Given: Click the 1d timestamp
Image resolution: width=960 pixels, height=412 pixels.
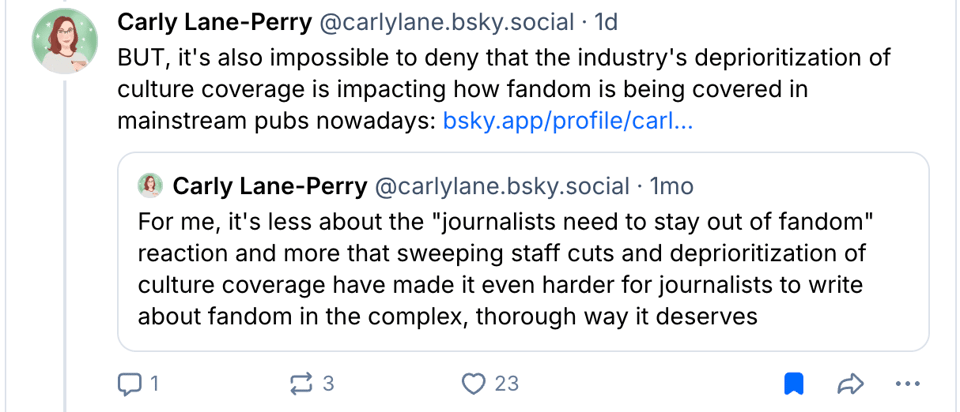Looking at the screenshot, I should click(607, 21).
